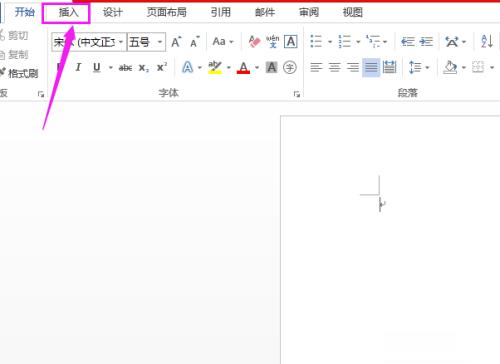The width and height of the screenshot is (500, 364).
Task: Activate the 格式刷 format painter
Action: [19, 73]
